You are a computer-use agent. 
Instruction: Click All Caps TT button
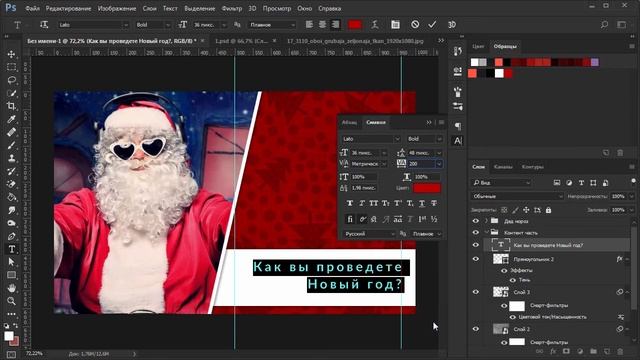pyautogui.click(x=373, y=203)
